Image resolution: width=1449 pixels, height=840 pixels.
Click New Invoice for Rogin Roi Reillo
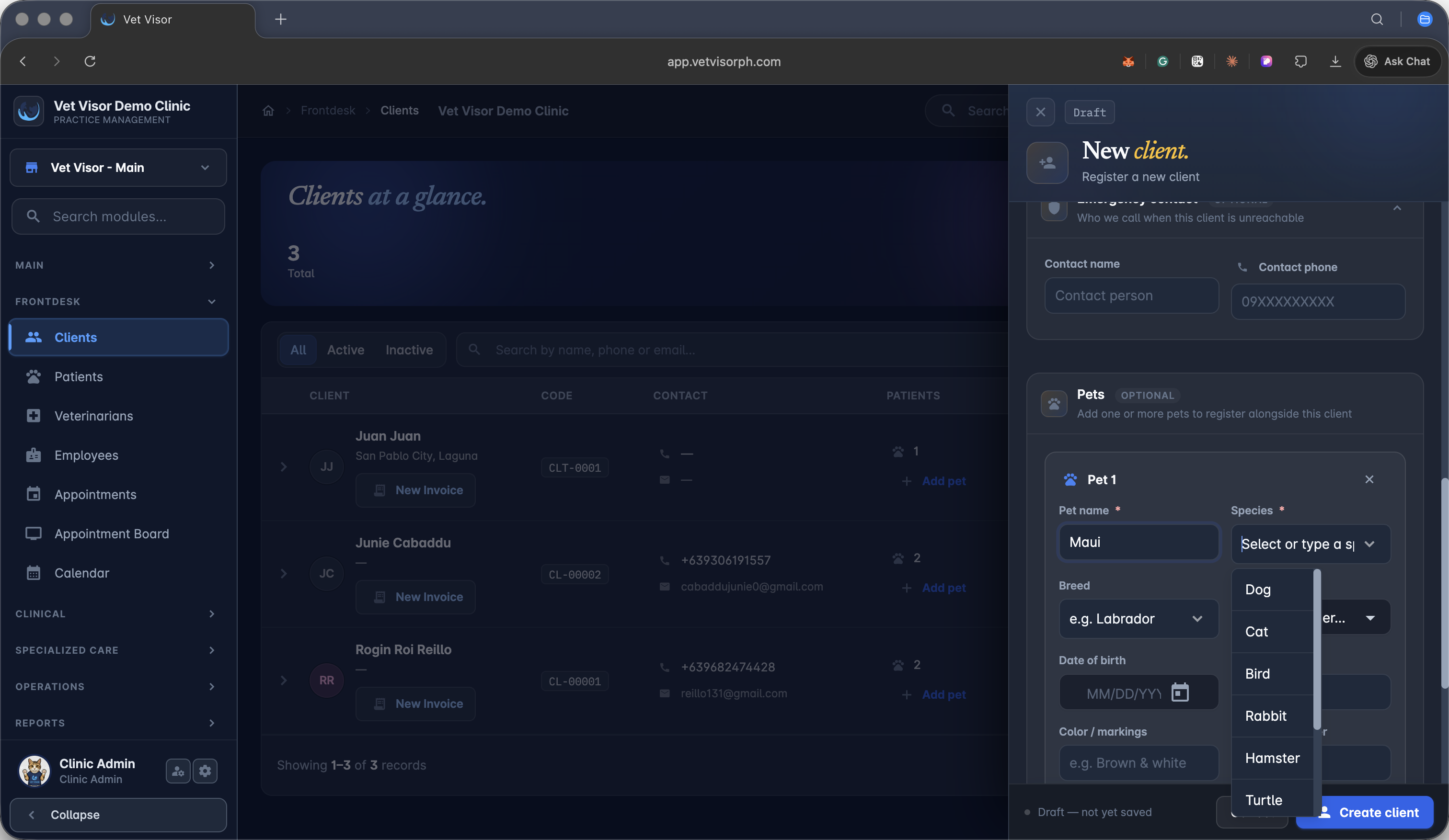[416, 704]
